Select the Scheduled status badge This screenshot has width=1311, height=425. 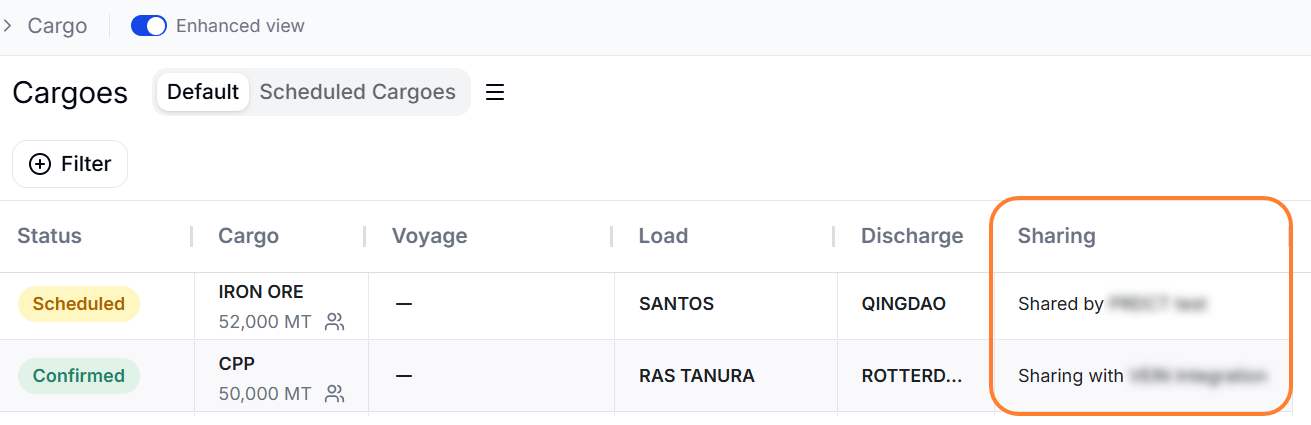point(79,304)
